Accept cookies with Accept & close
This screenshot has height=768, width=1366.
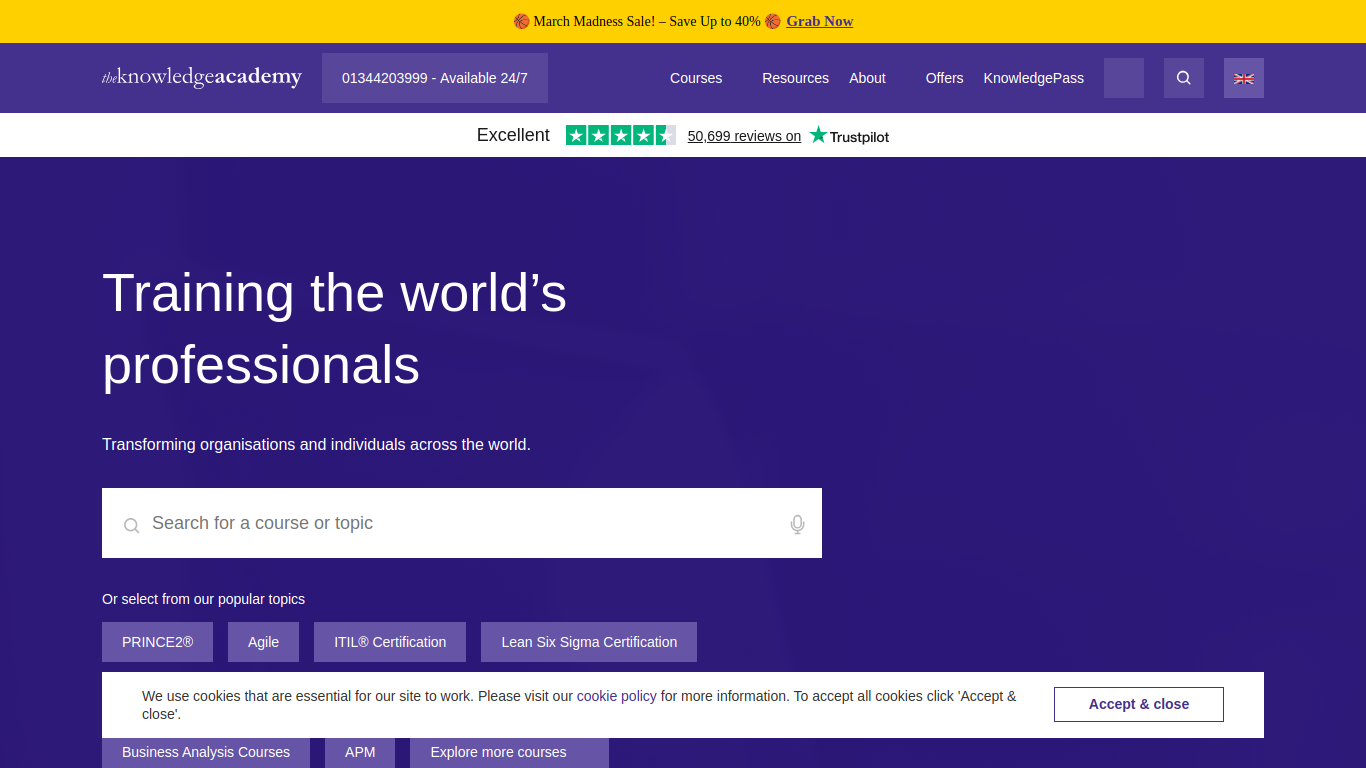(1139, 704)
